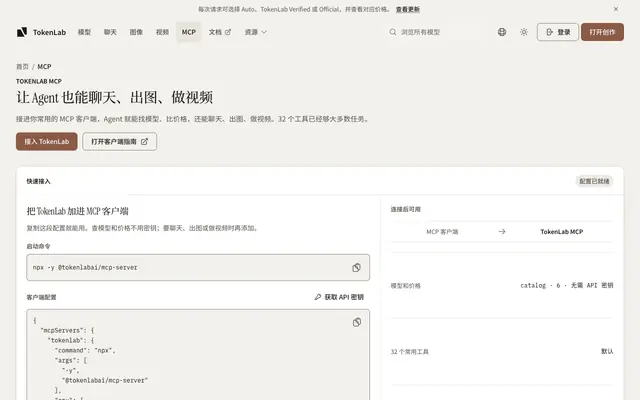Click the TokenLab MCP label

tap(562, 232)
